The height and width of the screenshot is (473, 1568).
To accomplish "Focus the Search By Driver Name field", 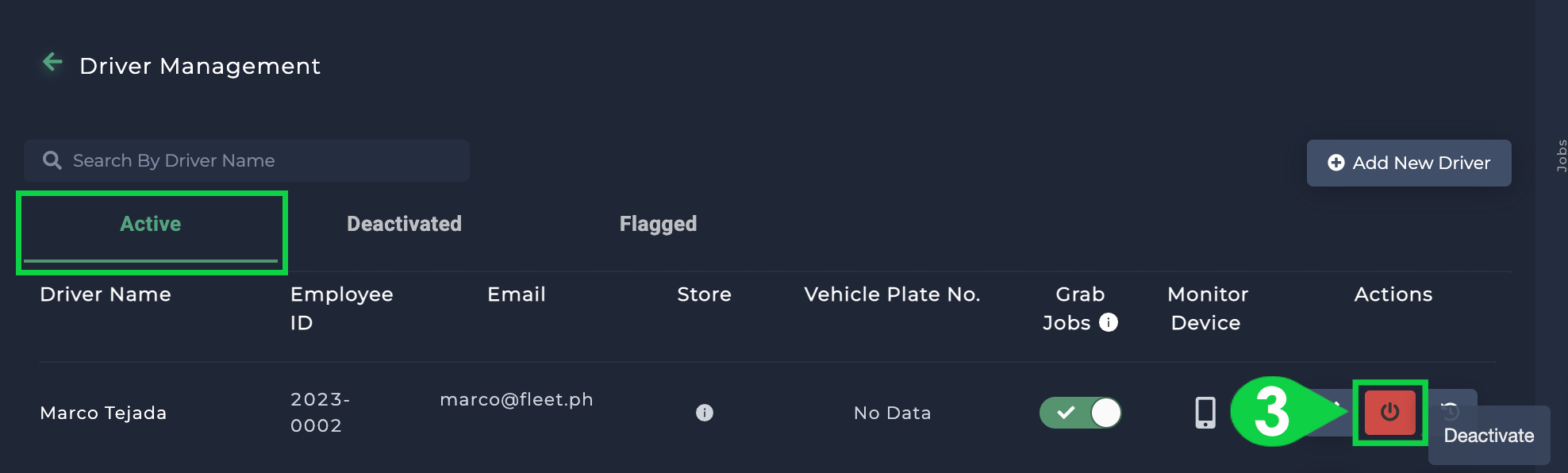I will (x=247, y=160).
